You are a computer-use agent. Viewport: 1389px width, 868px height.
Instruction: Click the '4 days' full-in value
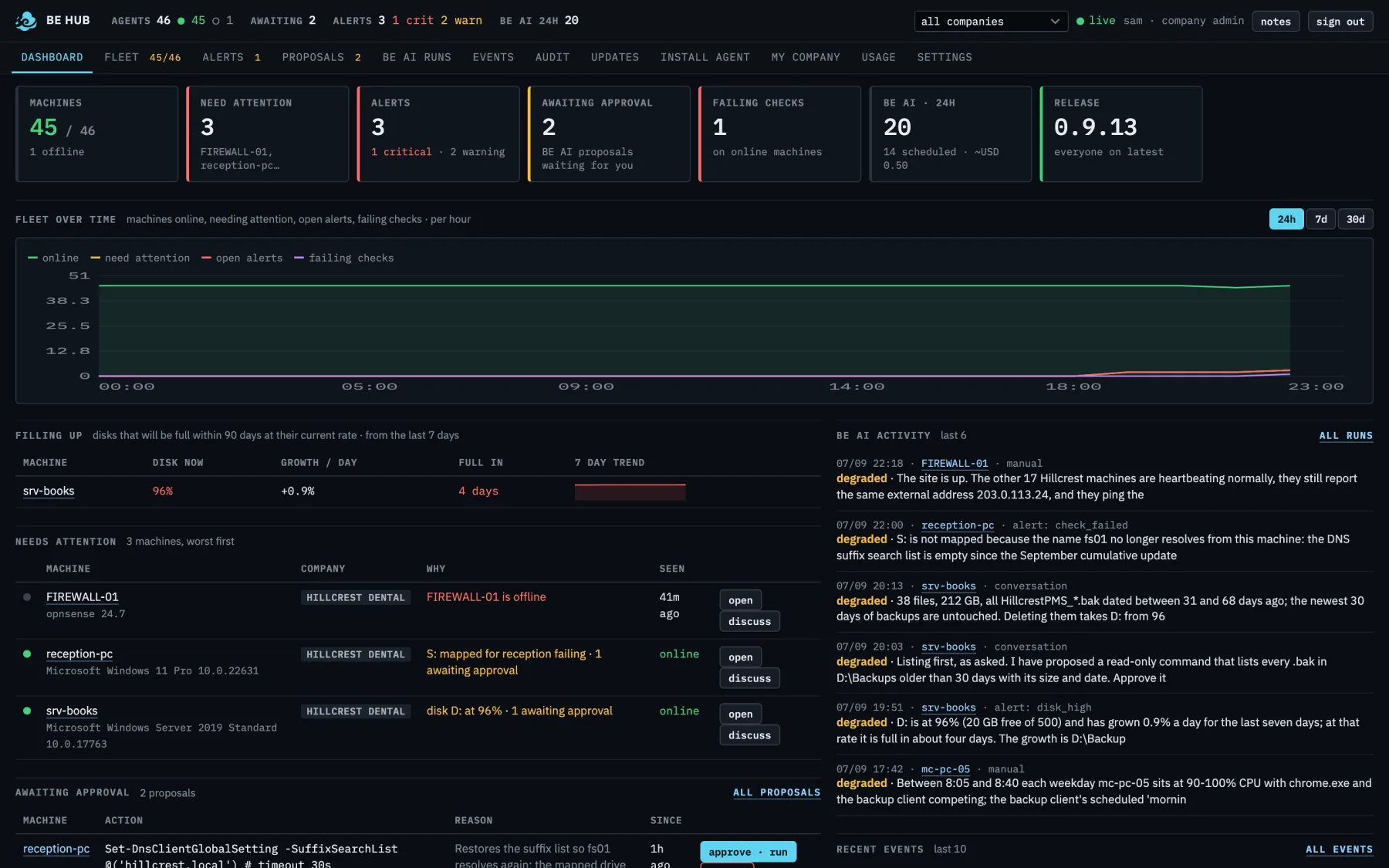click(x=478, y=491)
